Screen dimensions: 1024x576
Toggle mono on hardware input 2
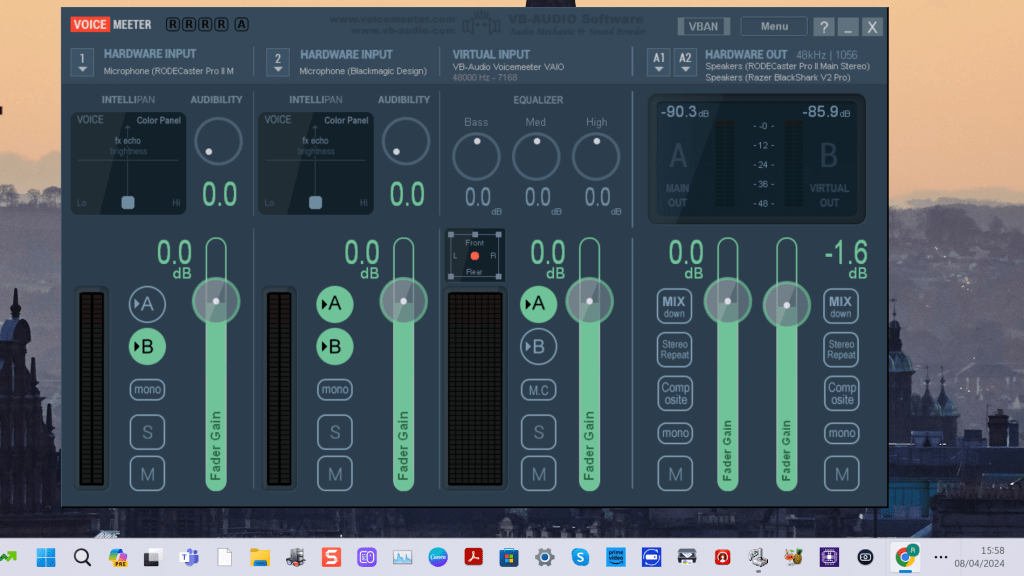335,390
